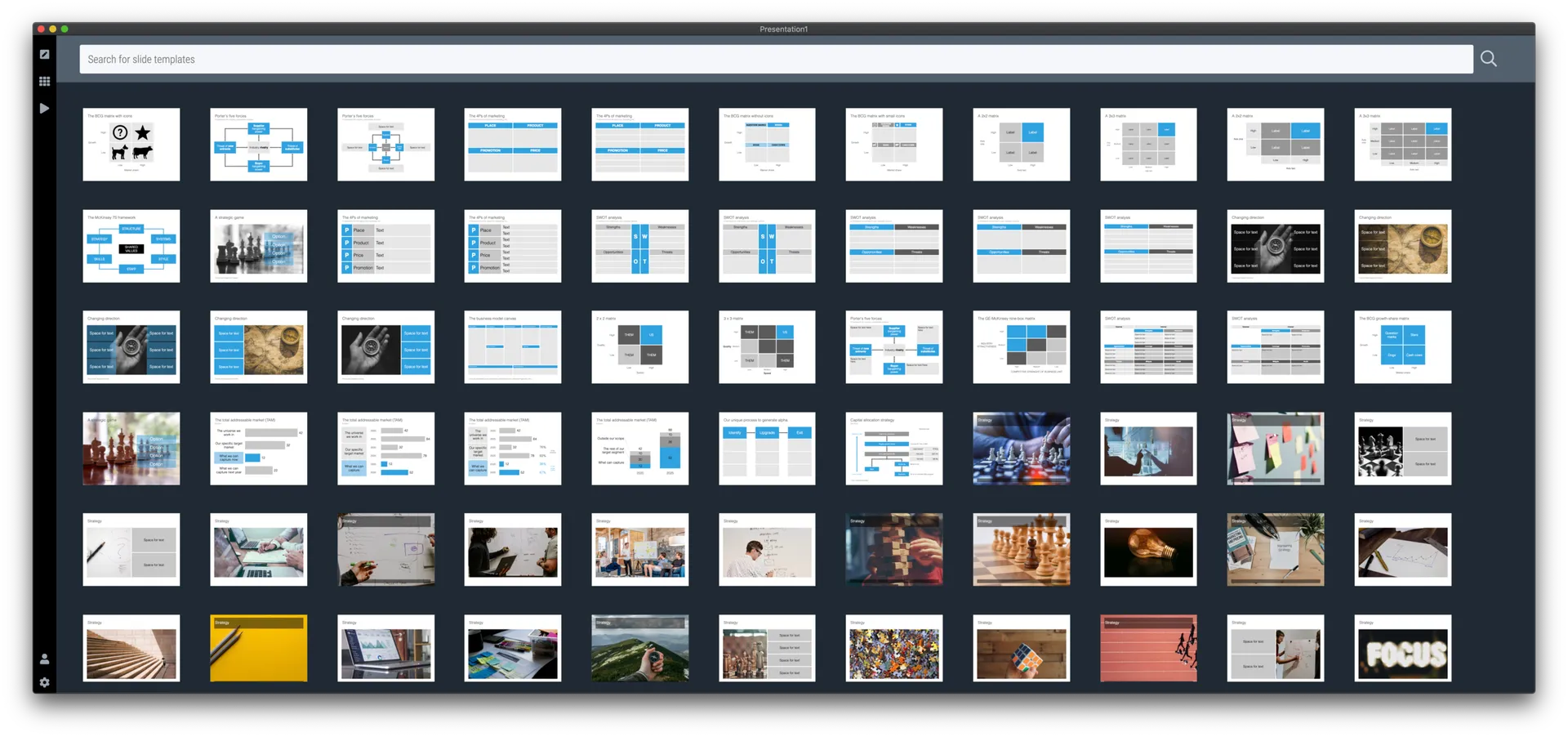
Task: Select the 2x2 matrix with THEM and US cells
Action: [x=640, y=347]
